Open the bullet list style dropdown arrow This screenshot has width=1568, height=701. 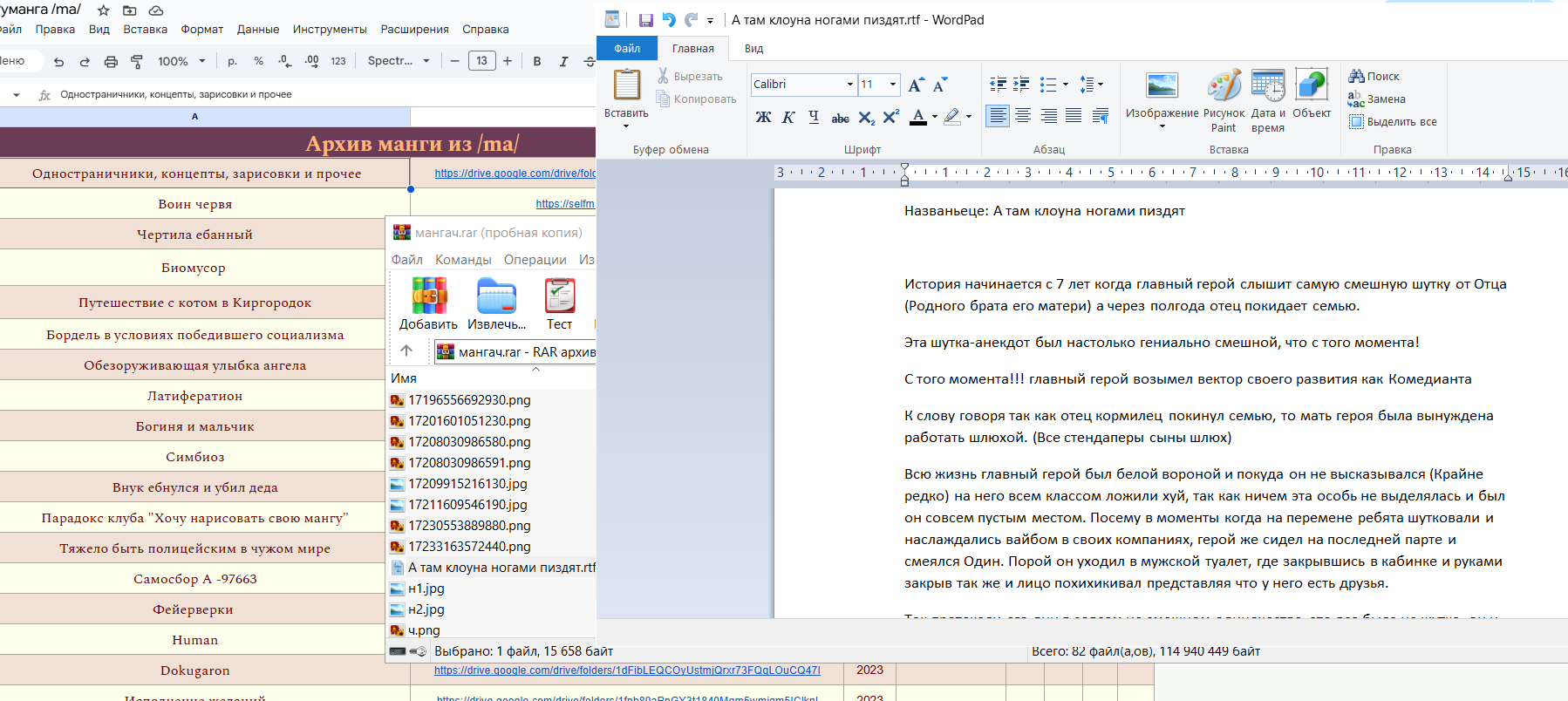[1066, 85]
